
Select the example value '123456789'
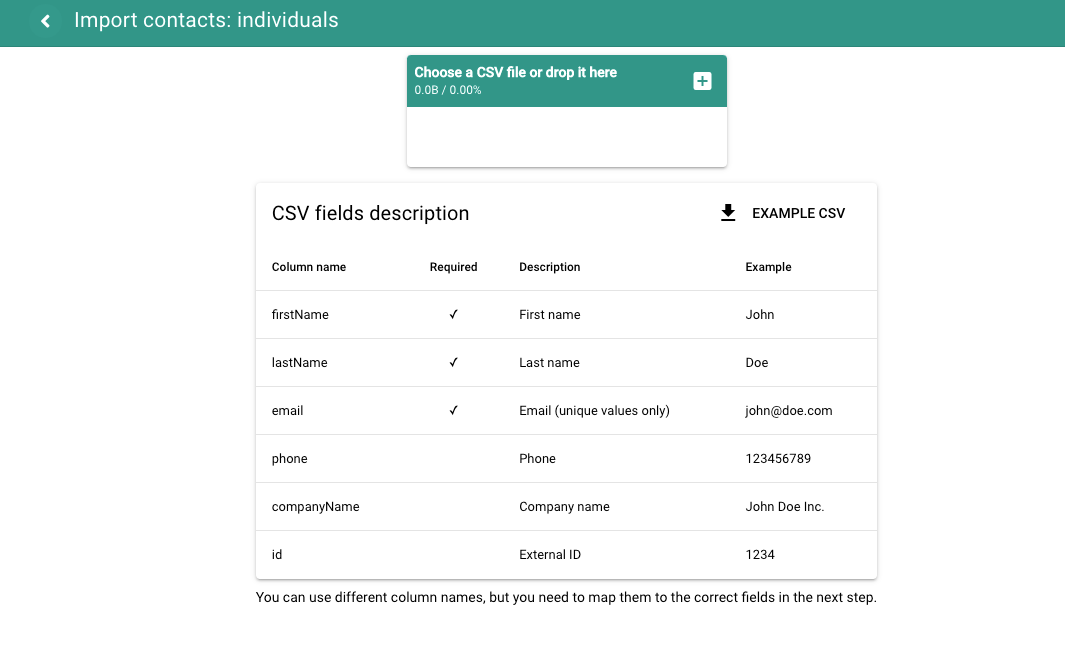[778, 458]
